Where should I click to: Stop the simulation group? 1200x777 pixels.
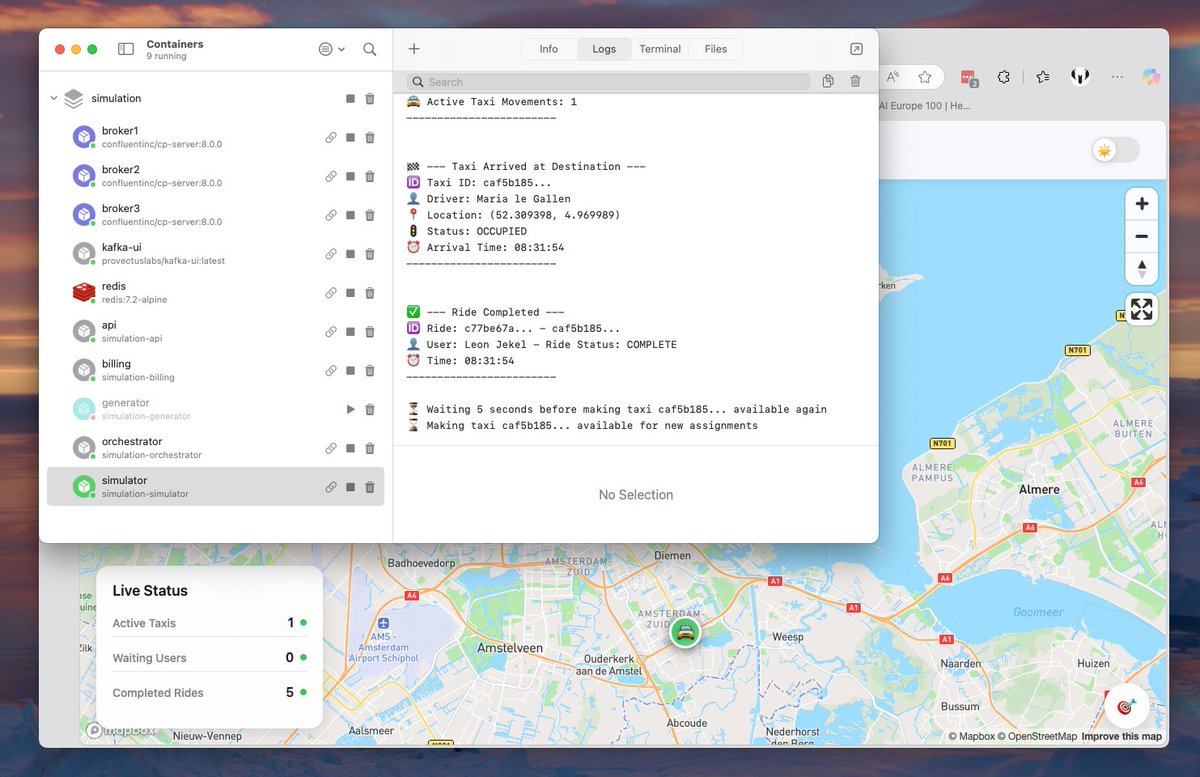350,98
